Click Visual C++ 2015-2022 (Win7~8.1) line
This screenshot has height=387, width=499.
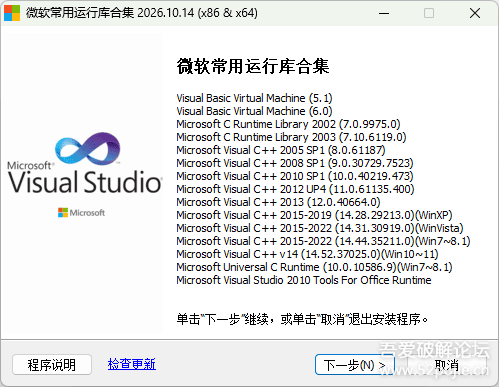(x=323, y=241)
